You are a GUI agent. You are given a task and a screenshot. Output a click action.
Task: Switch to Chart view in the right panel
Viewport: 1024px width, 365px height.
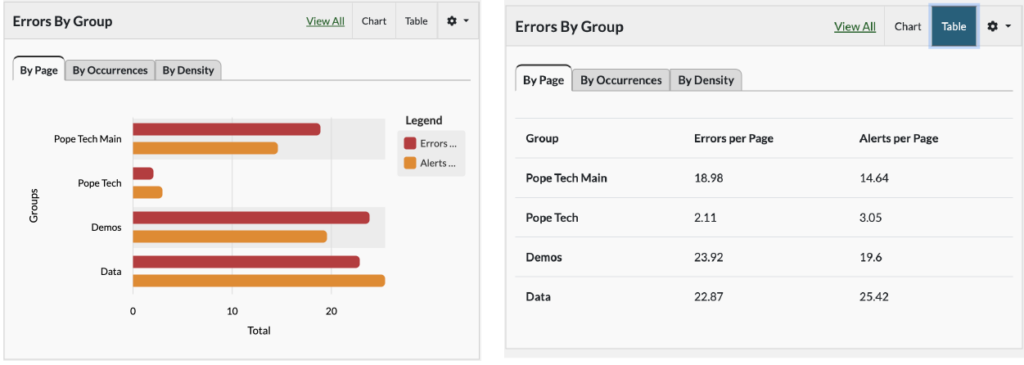[x=908, y=26]
